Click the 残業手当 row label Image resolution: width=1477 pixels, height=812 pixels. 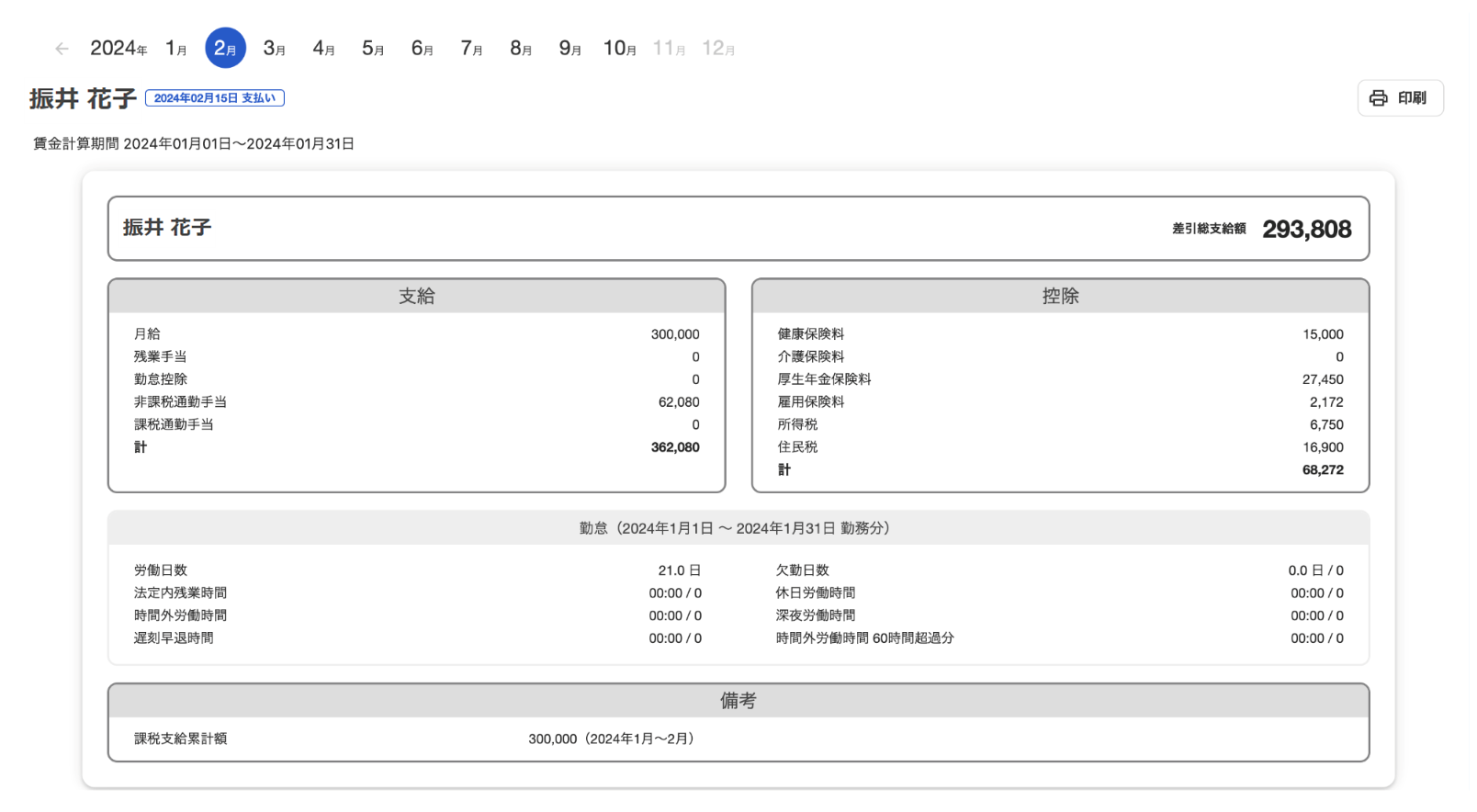161,356
